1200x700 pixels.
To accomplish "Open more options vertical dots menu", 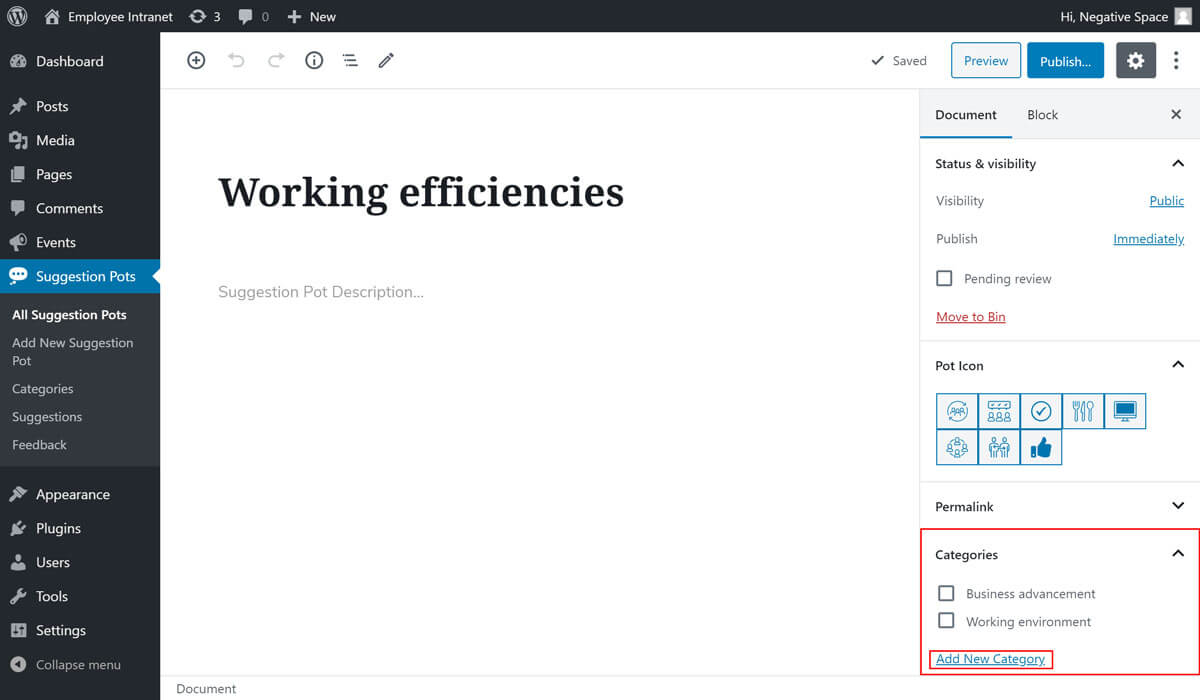I will pyautogui.click(x=1176, y=61).
